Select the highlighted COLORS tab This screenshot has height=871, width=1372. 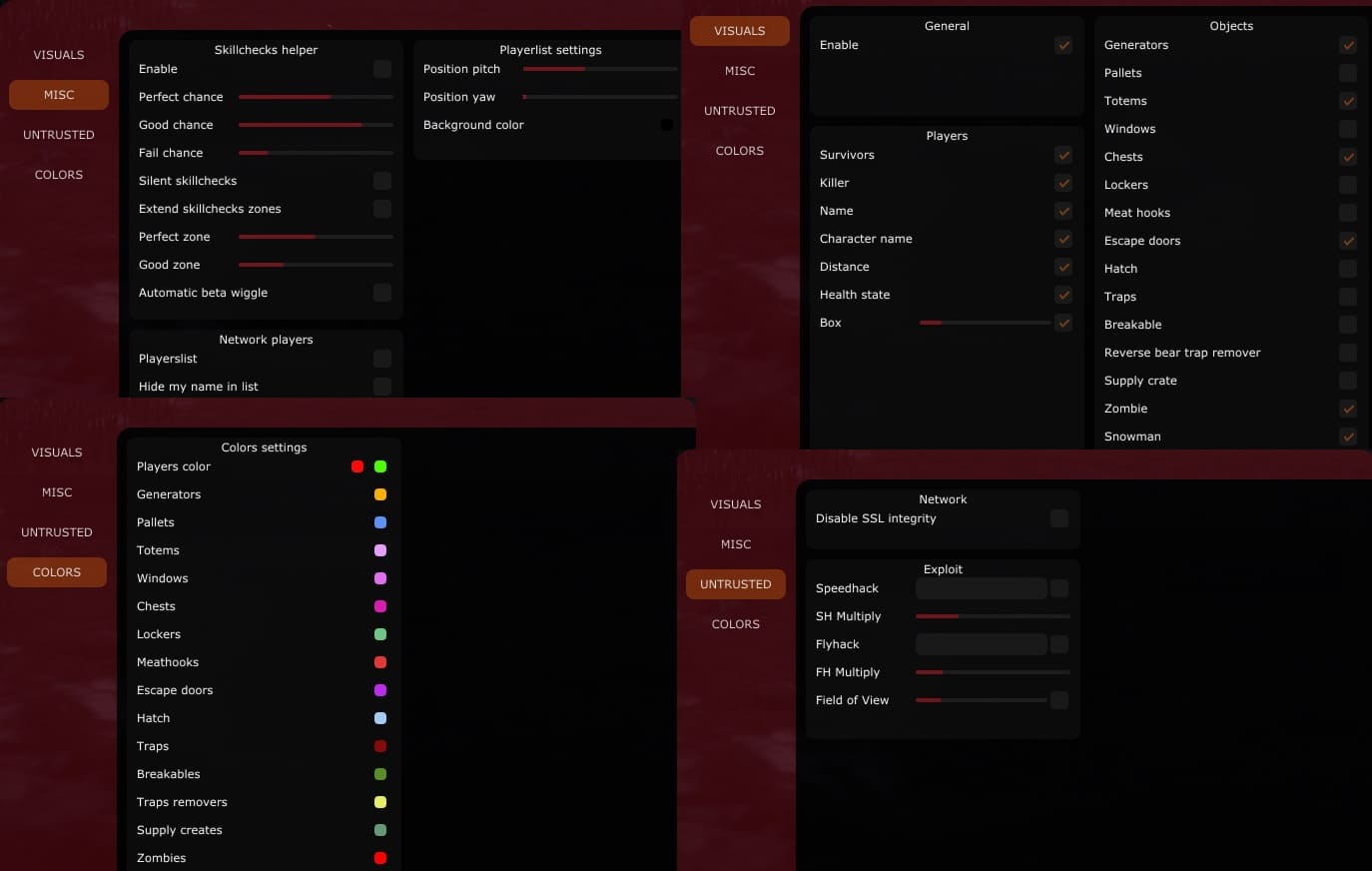coord(57,572)
